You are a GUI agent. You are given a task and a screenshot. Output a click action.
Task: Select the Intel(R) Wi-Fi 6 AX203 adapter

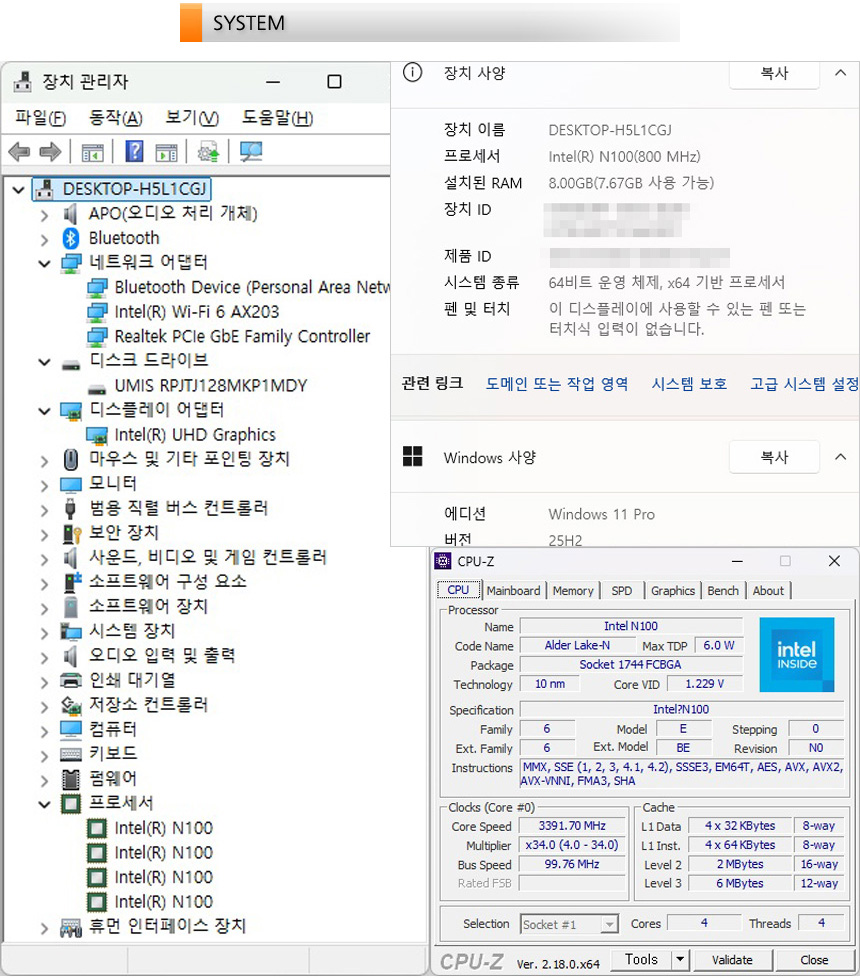coord(196,312)
